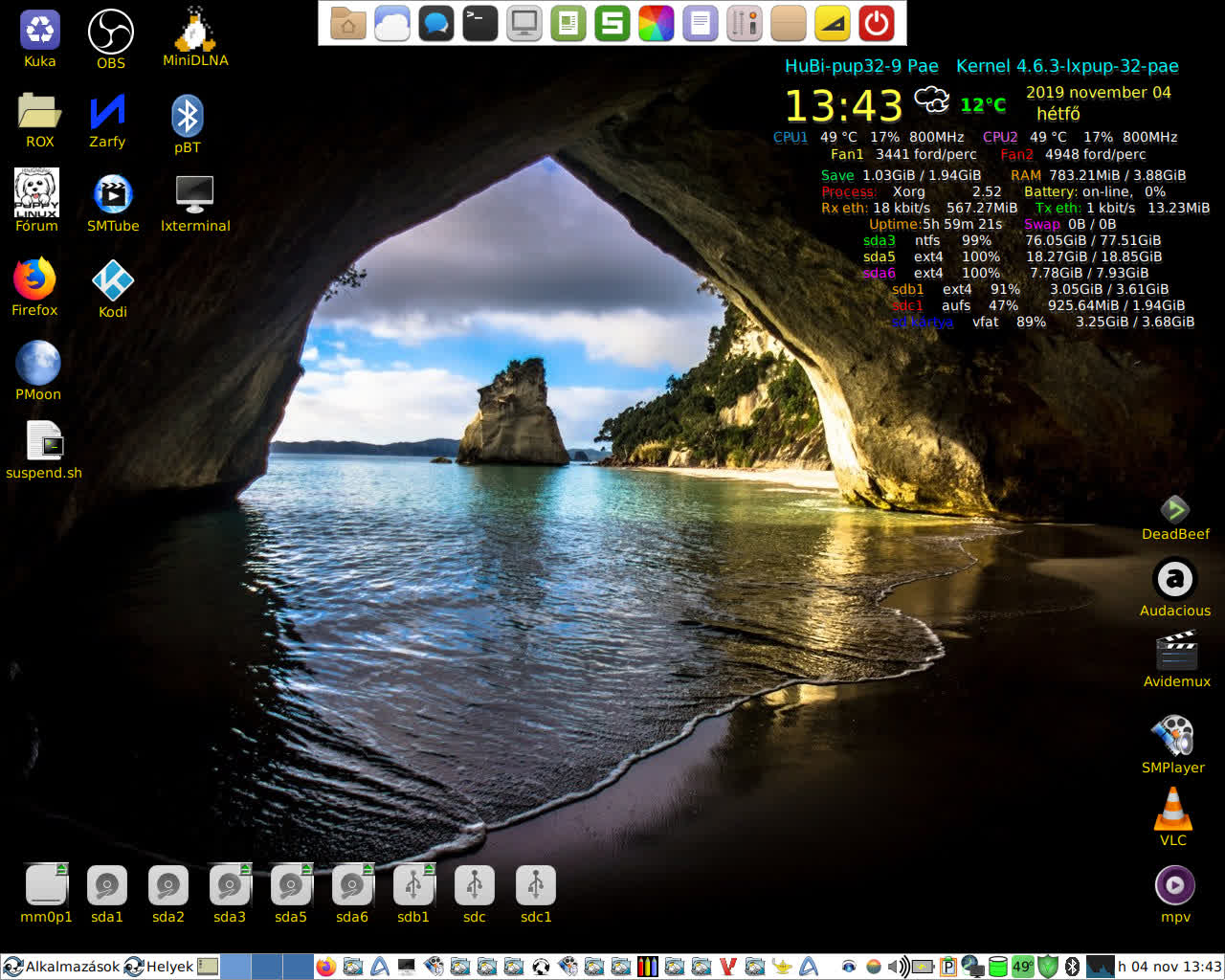This screenshot has width=1225, height=980.
Task: Open the pBT Bluetooth icon
Action: pos(188,116)
